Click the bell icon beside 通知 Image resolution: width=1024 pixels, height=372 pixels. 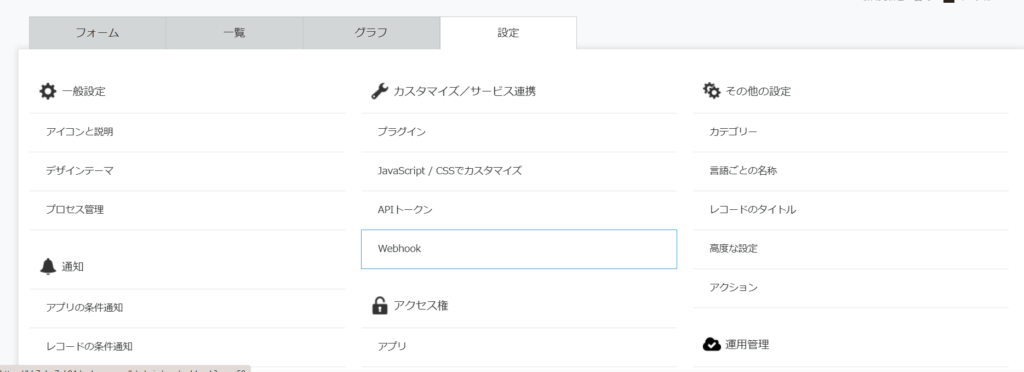[x=48, y=267]
